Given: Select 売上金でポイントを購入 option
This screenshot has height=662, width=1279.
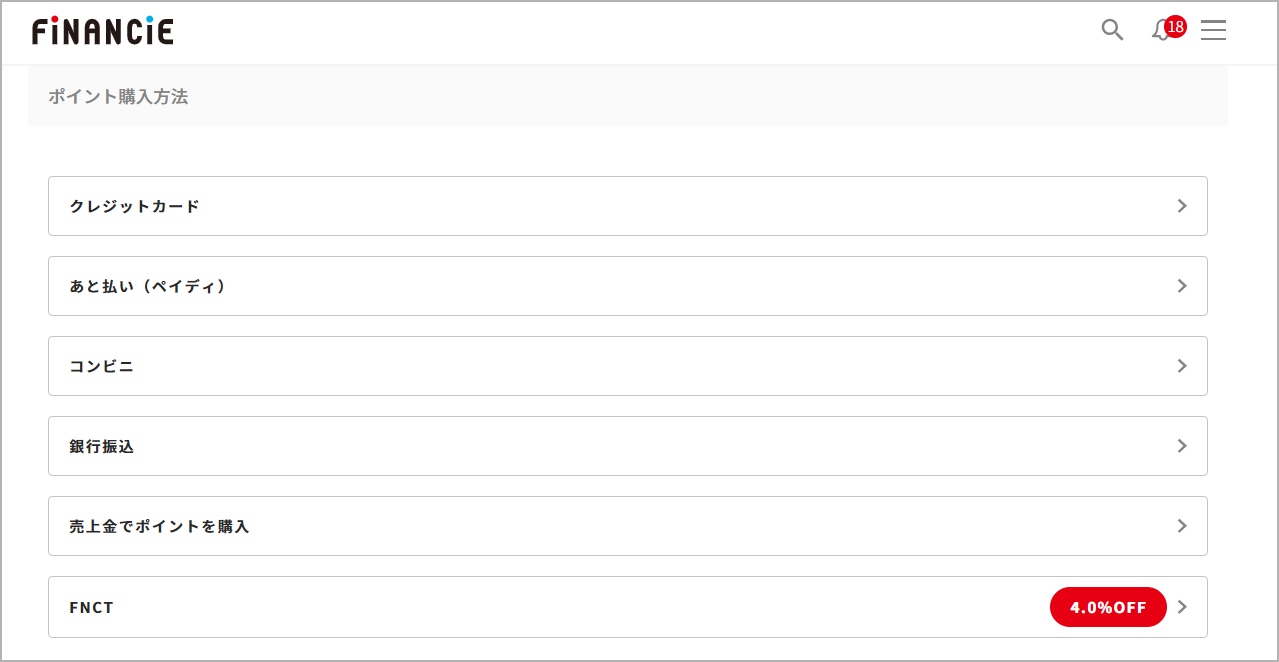Looking at the screenshot, I should [x=627, y=526].
